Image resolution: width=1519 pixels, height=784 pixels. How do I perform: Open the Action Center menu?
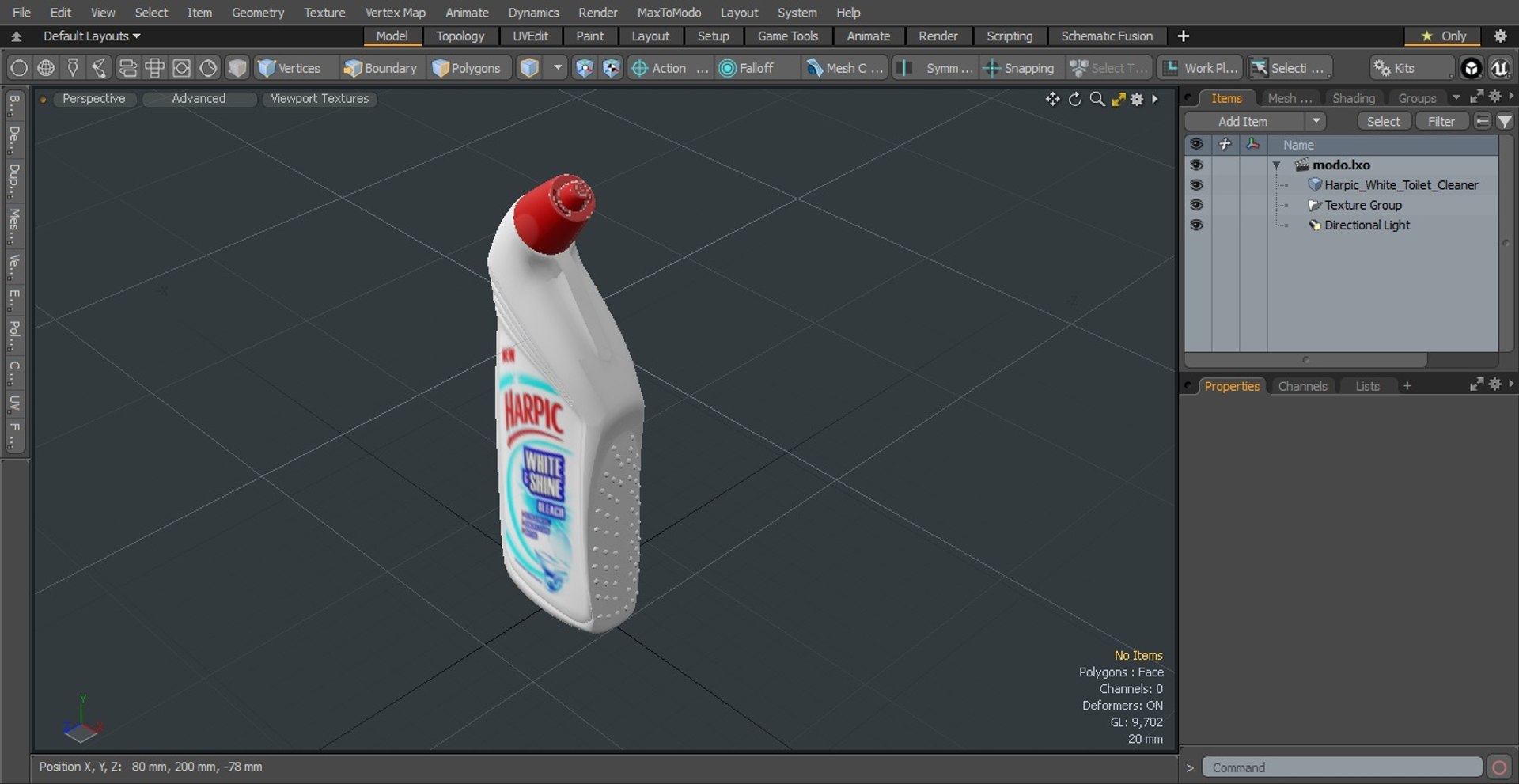point(669,68)
